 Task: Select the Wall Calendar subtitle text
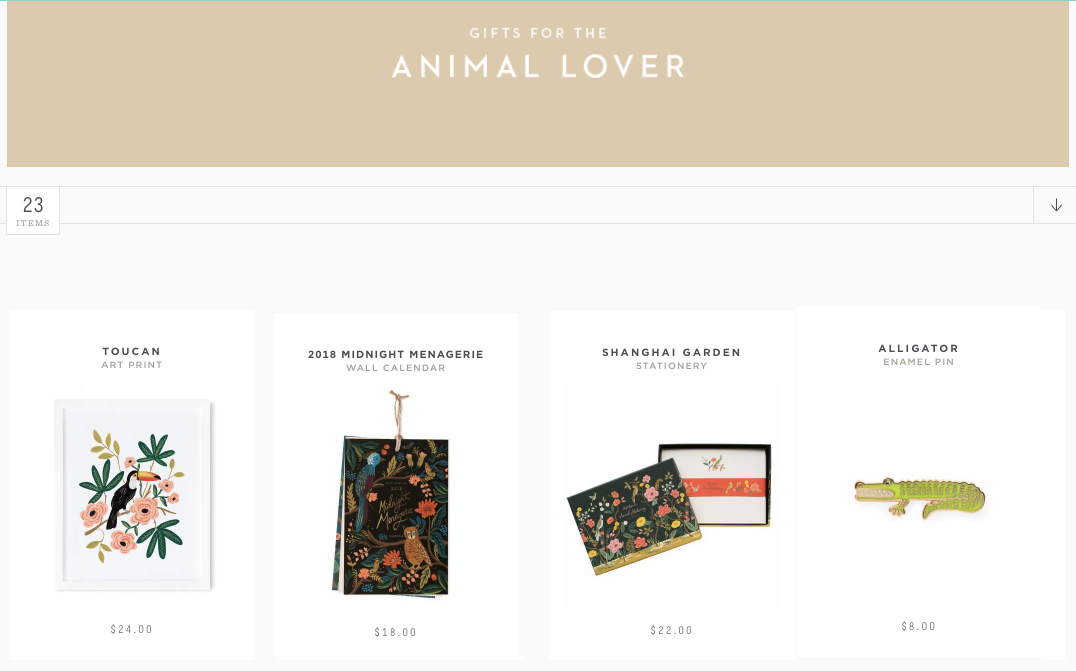[x=396, y=368]
